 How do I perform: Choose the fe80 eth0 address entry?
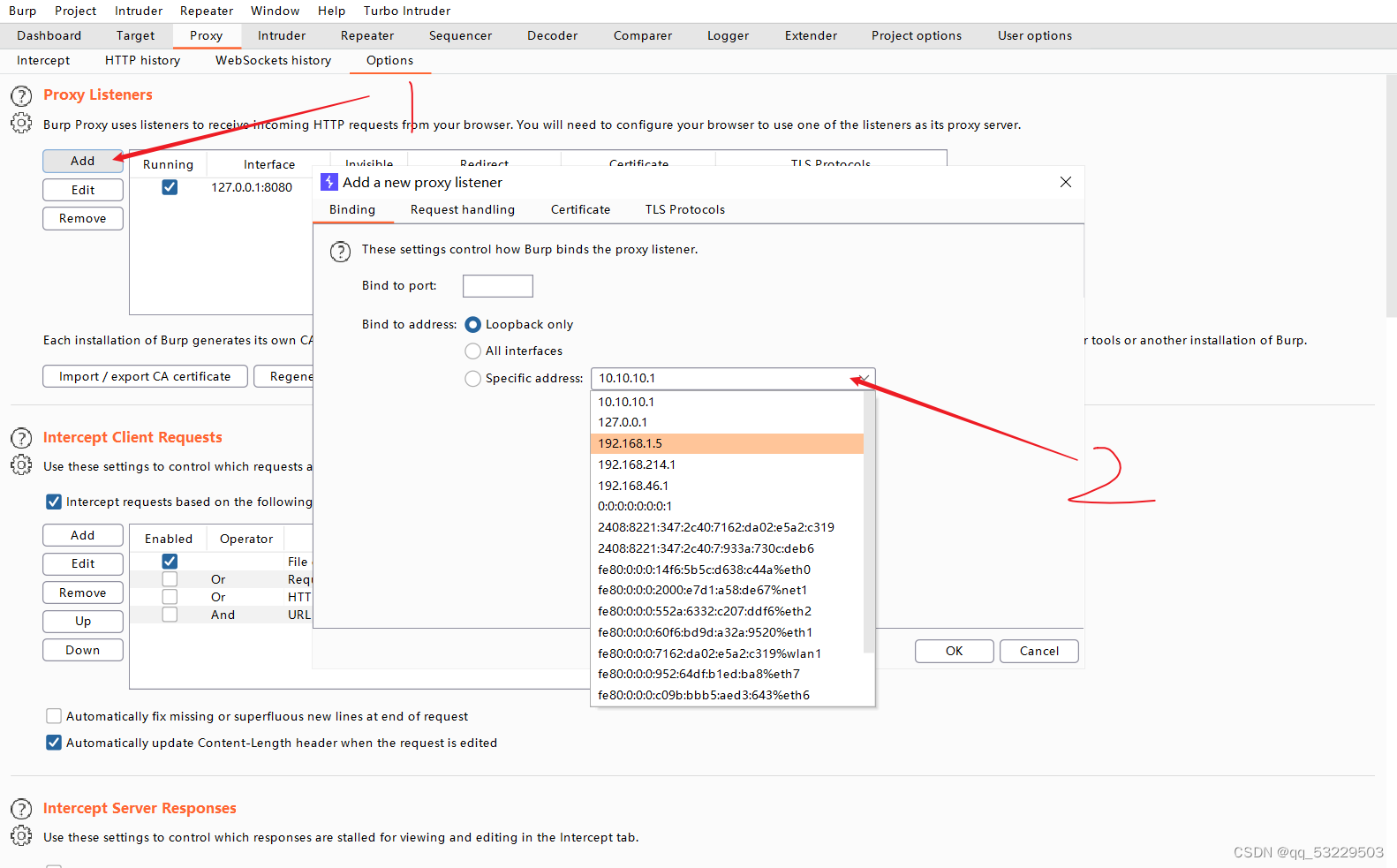point(727,570)
